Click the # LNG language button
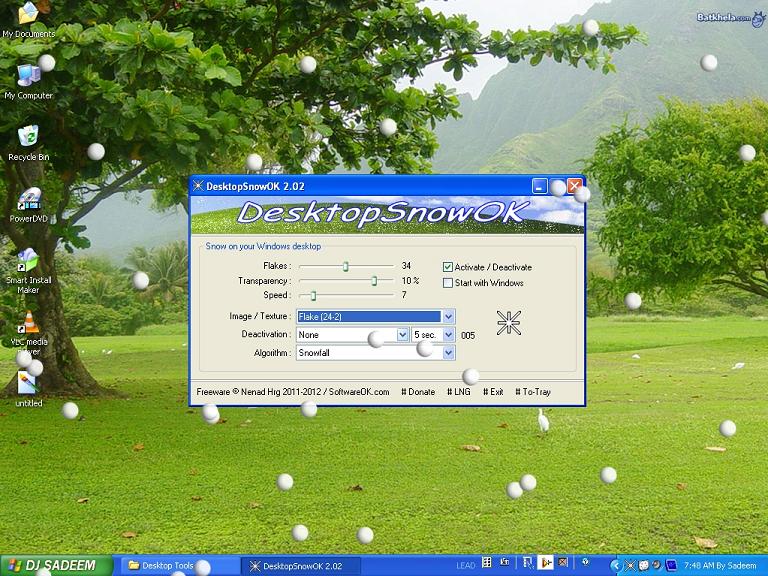Image resolution: width=768 pixels, height=576 pixels. (458, 392)
